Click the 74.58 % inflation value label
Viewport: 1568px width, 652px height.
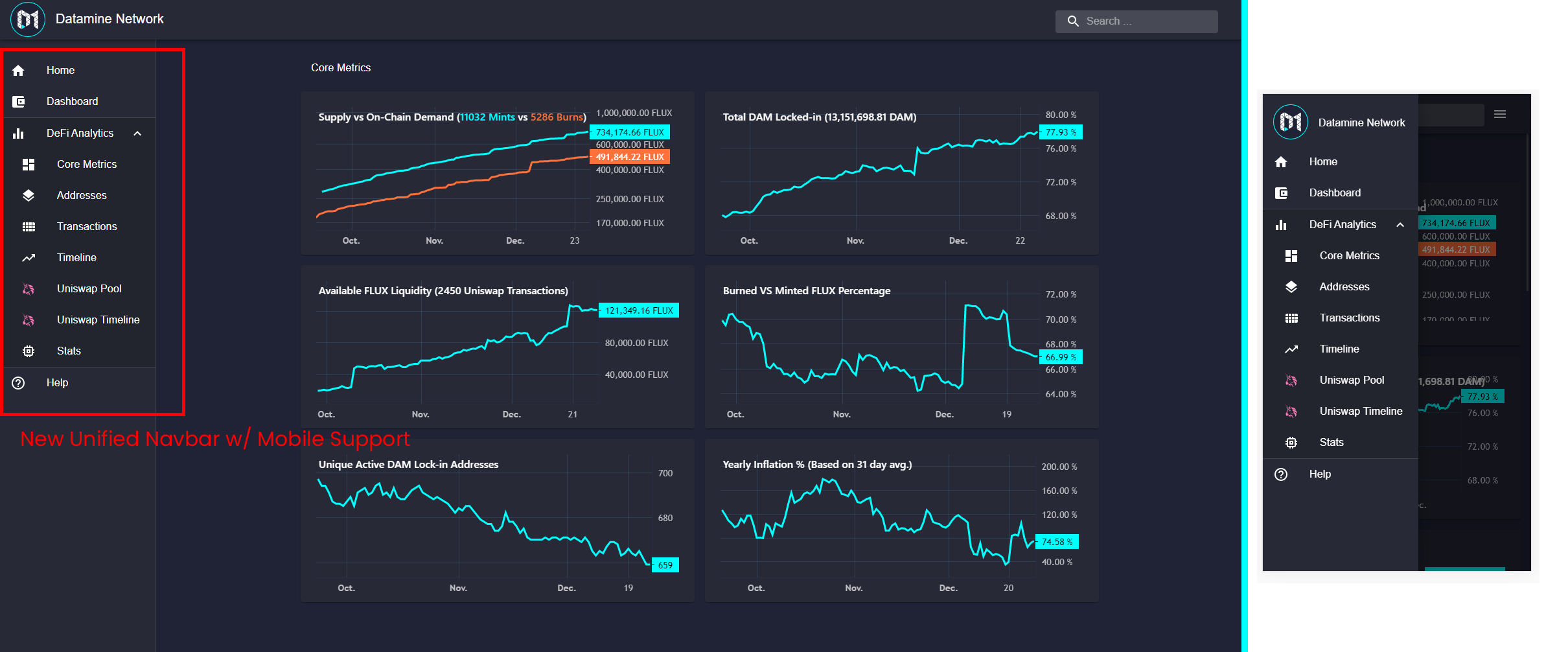click(1057, 542)
